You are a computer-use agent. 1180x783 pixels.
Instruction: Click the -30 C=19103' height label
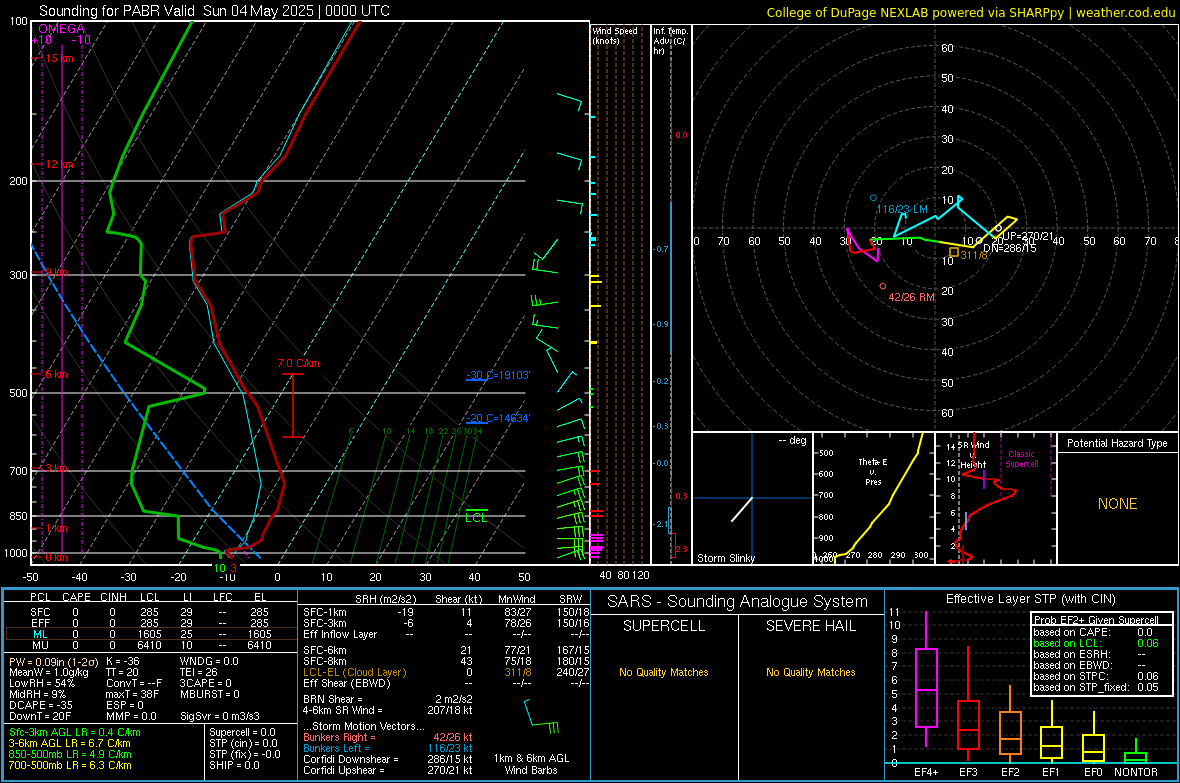coord(498,375)
